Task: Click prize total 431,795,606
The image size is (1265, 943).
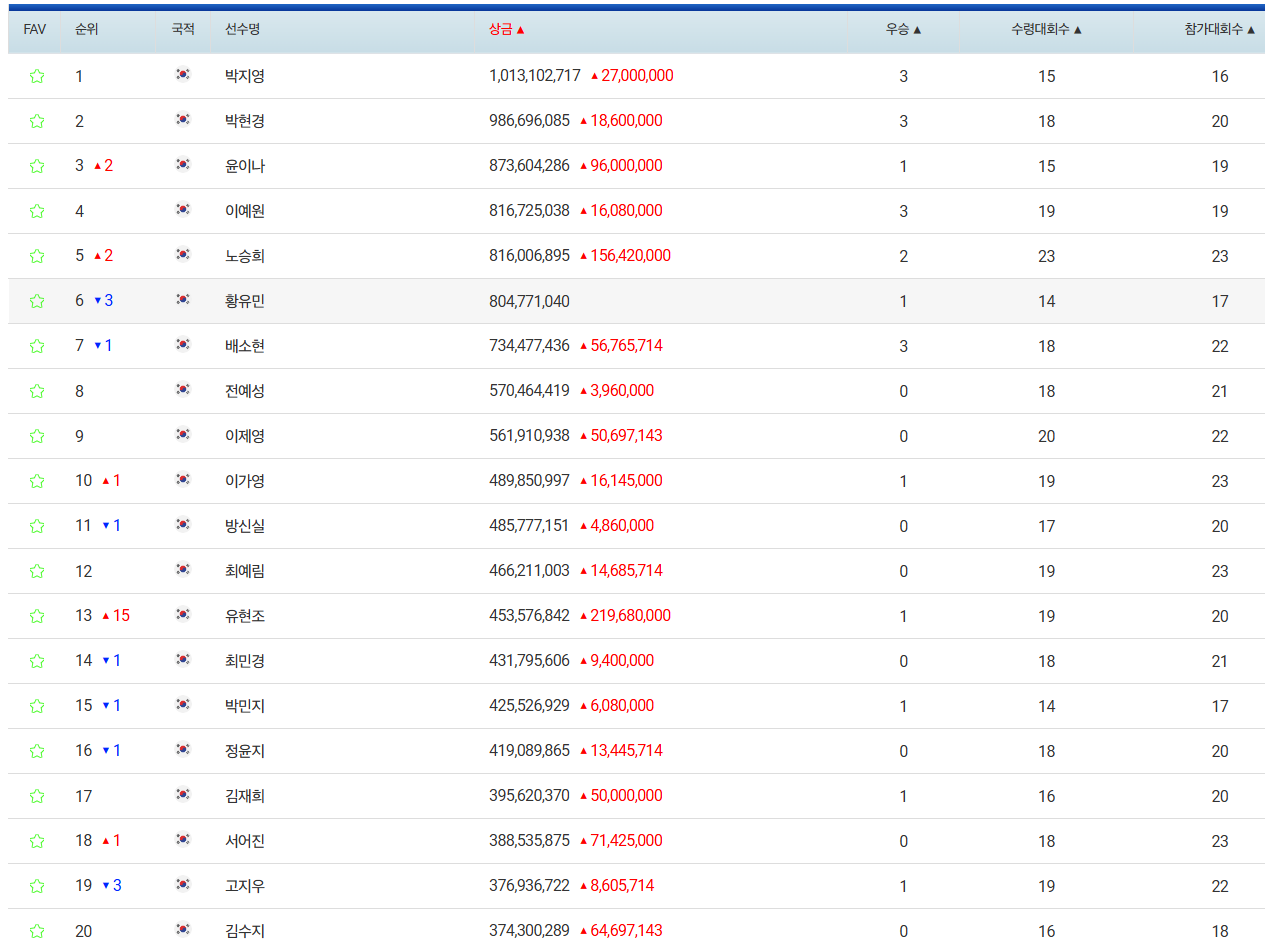Action: coord(529,661)
